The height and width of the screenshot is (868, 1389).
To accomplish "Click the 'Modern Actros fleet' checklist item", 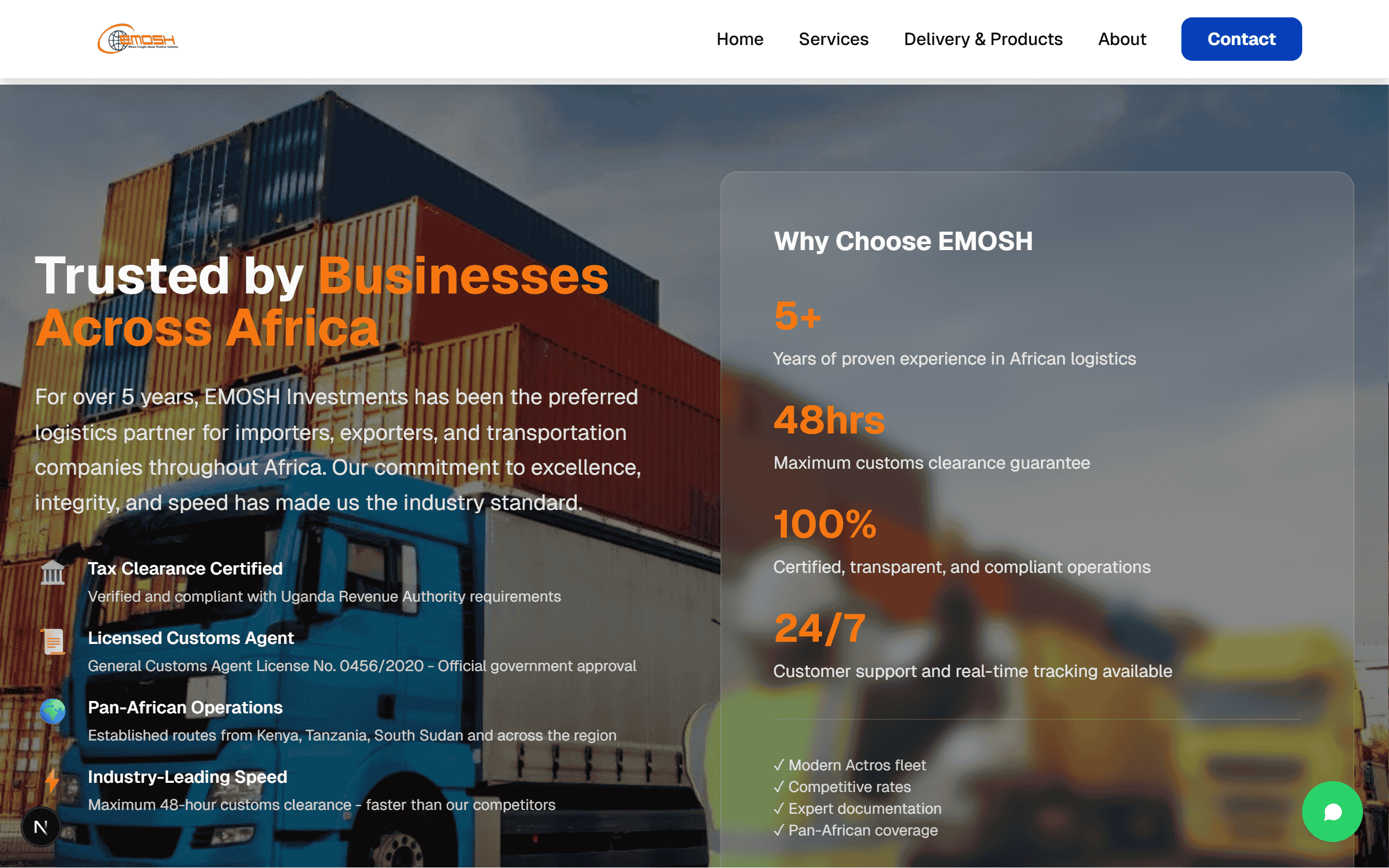I will pyautogui.click(x=850, y=765).
